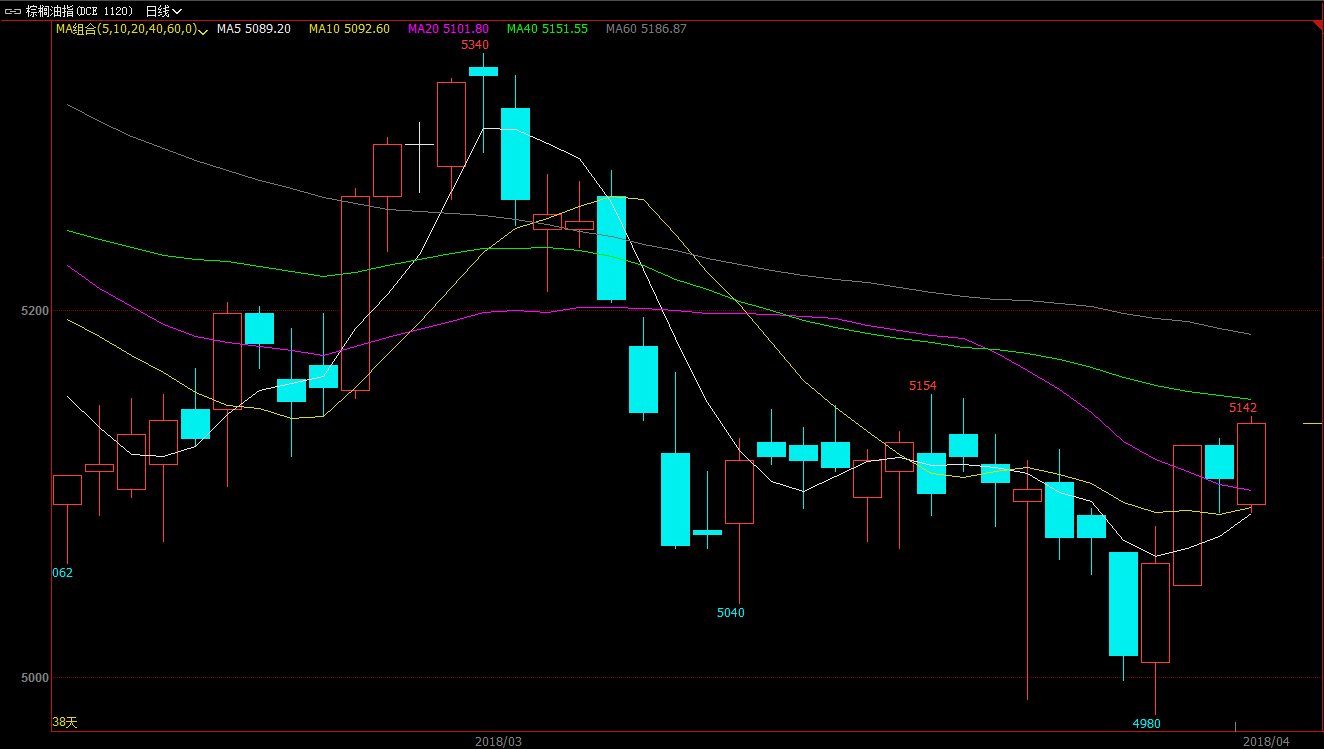Click the MA20 5101.80 legend value
The image size is (1324, 749).
point(448,29)
